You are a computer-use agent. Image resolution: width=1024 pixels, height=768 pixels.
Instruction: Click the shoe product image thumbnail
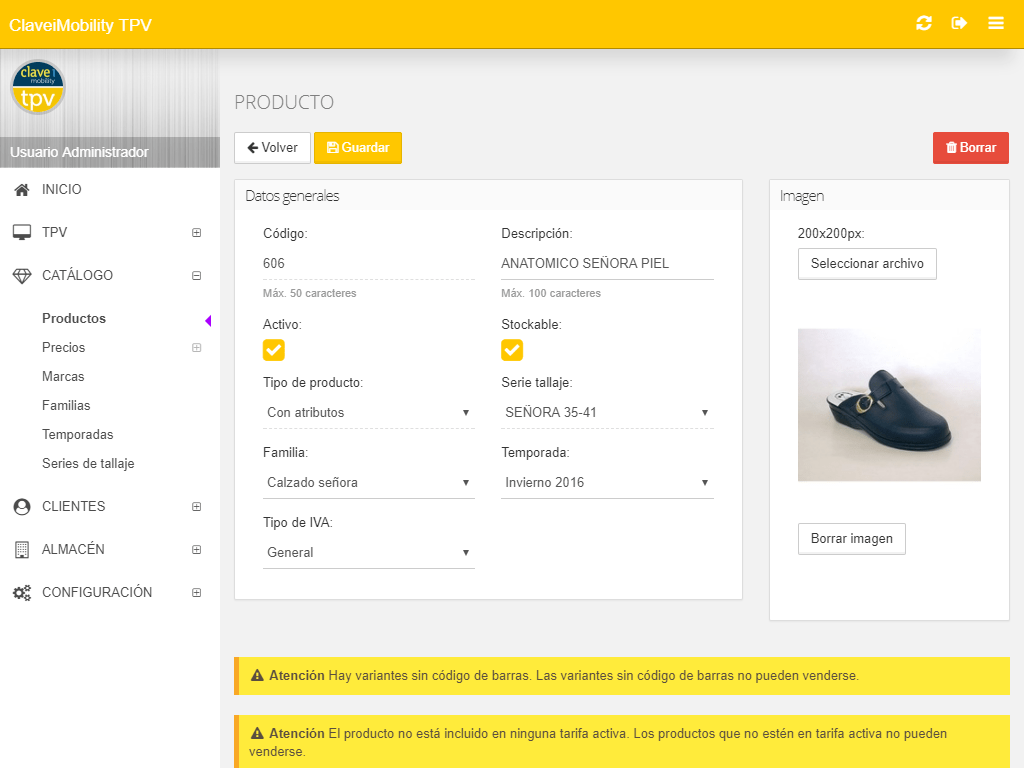(x=889, y=405)
